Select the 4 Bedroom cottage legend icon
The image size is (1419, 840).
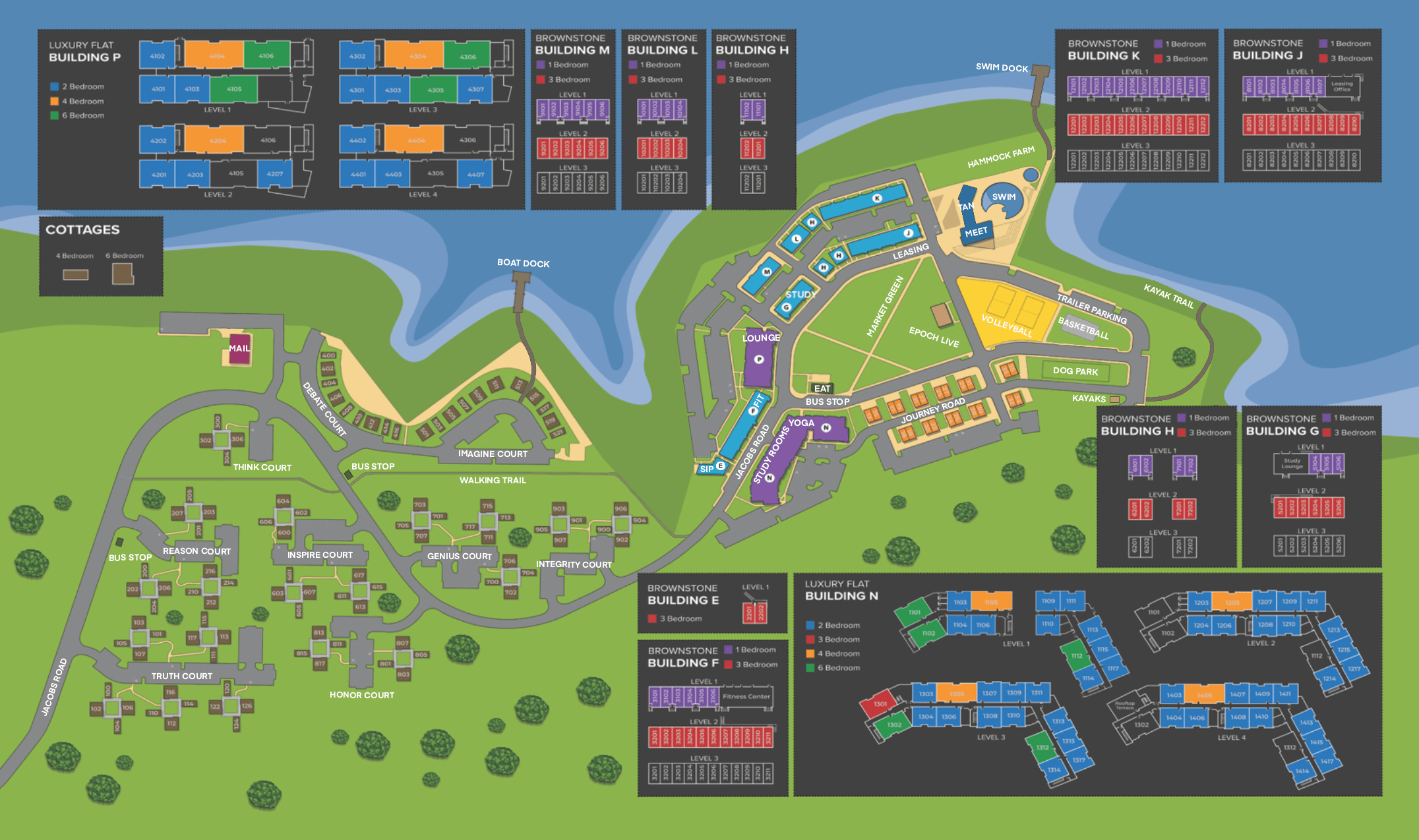(x=75, y=274)
